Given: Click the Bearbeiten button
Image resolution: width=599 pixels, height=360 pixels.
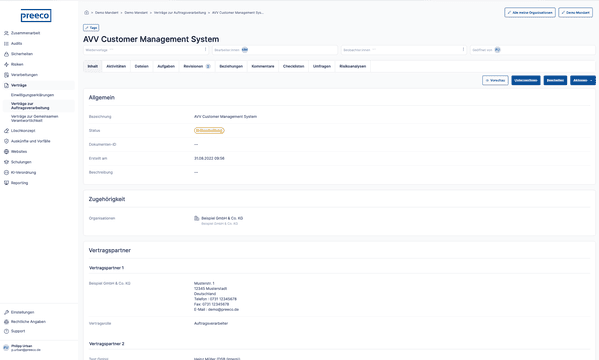Looking at the screenshot, I should point(555,80).
